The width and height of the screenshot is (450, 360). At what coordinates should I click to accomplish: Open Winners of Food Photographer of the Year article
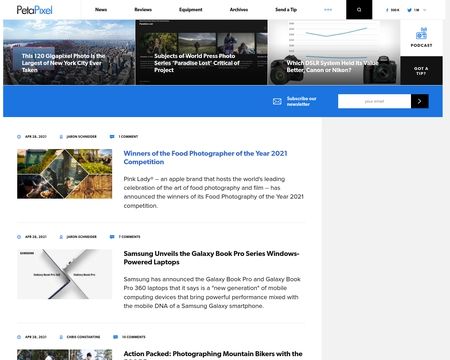click(205, 158)
